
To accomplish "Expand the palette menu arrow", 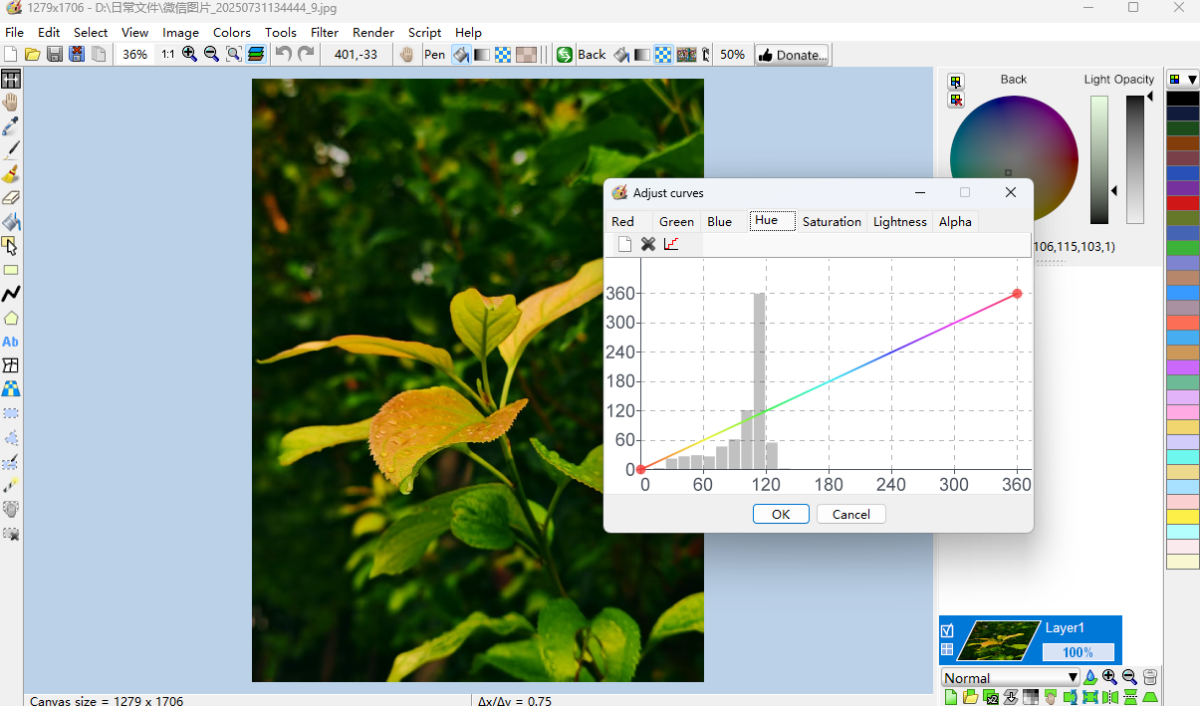I will pyautogui.click(x=1192, y=79).
